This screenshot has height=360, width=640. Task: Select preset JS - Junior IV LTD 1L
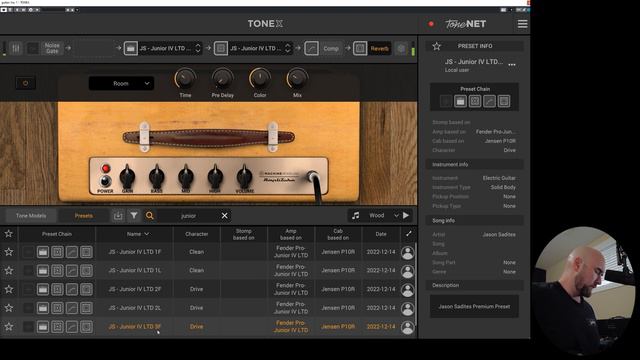click(x=135, y=270)
